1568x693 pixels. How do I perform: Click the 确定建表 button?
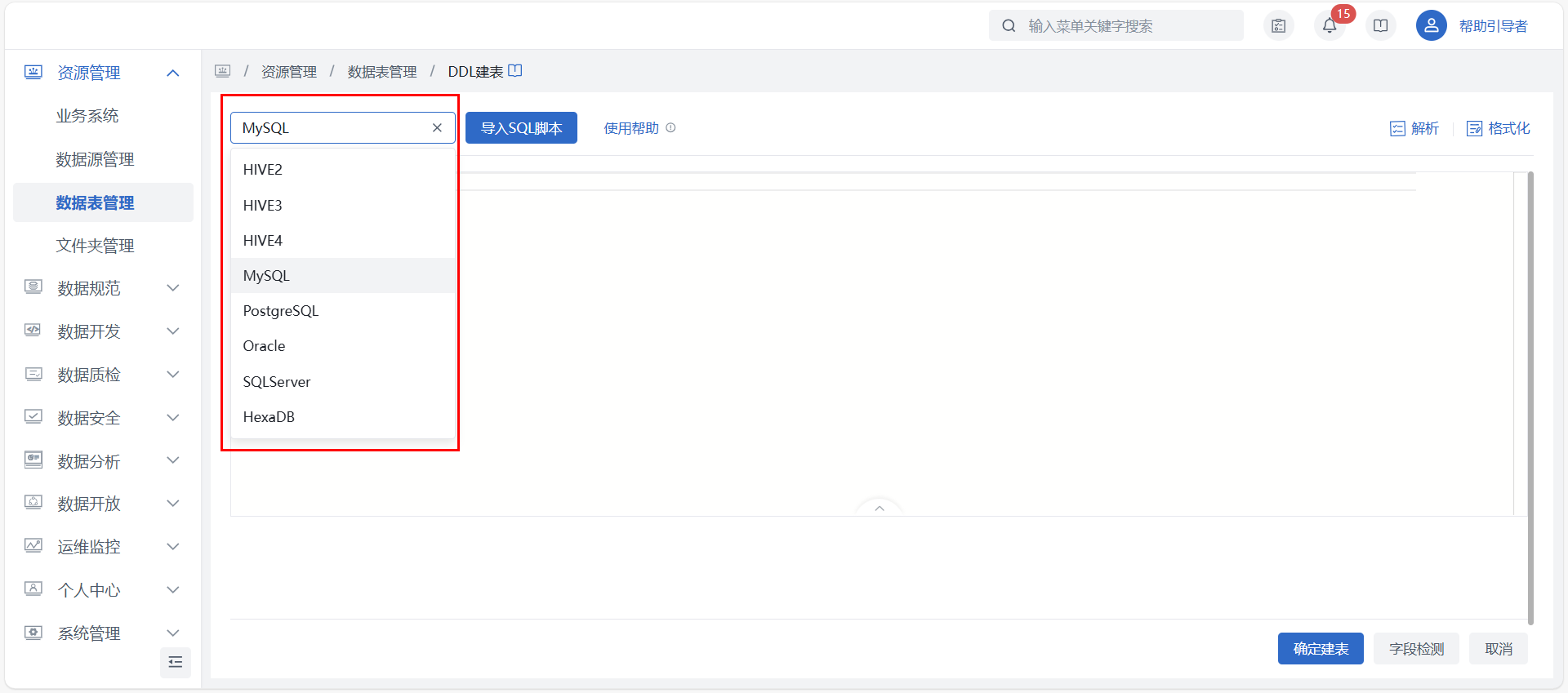(x=1321, y=649)
